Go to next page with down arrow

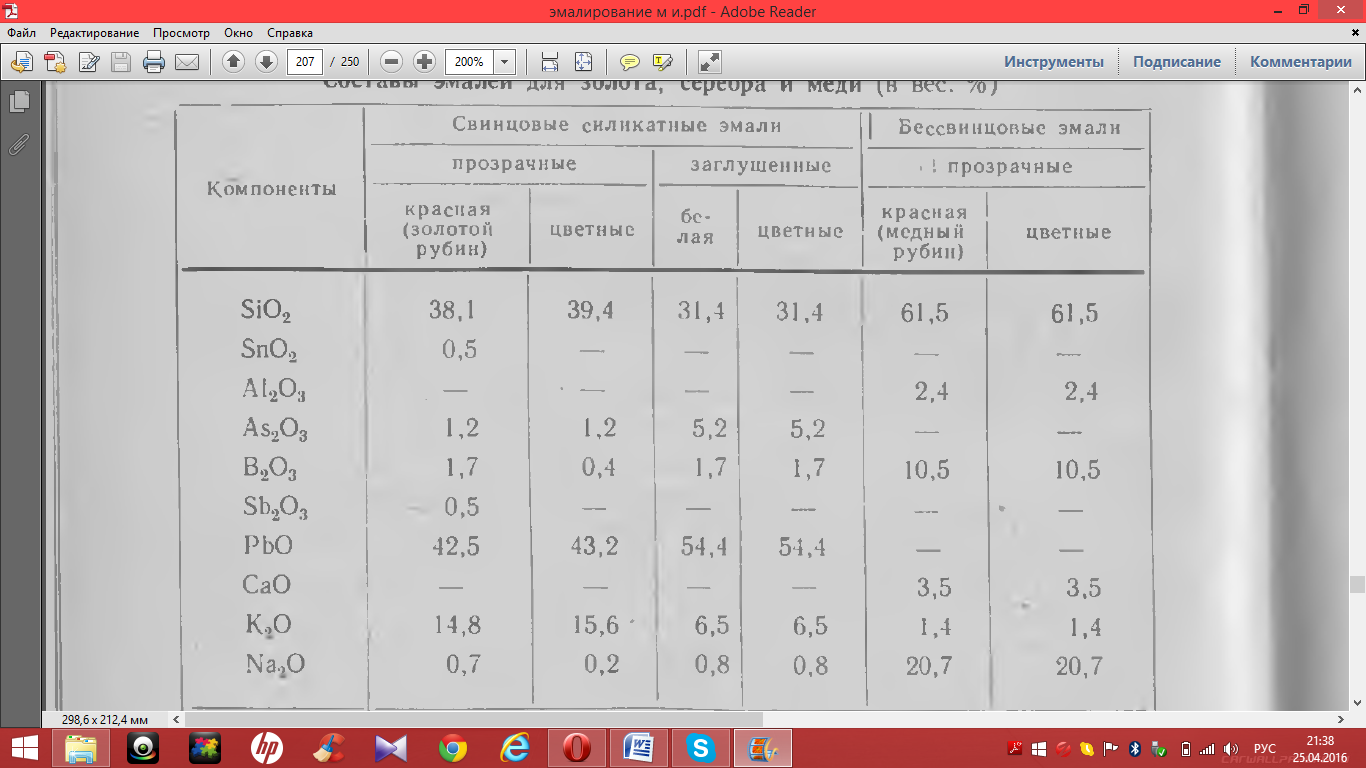[x=266, y=62]
